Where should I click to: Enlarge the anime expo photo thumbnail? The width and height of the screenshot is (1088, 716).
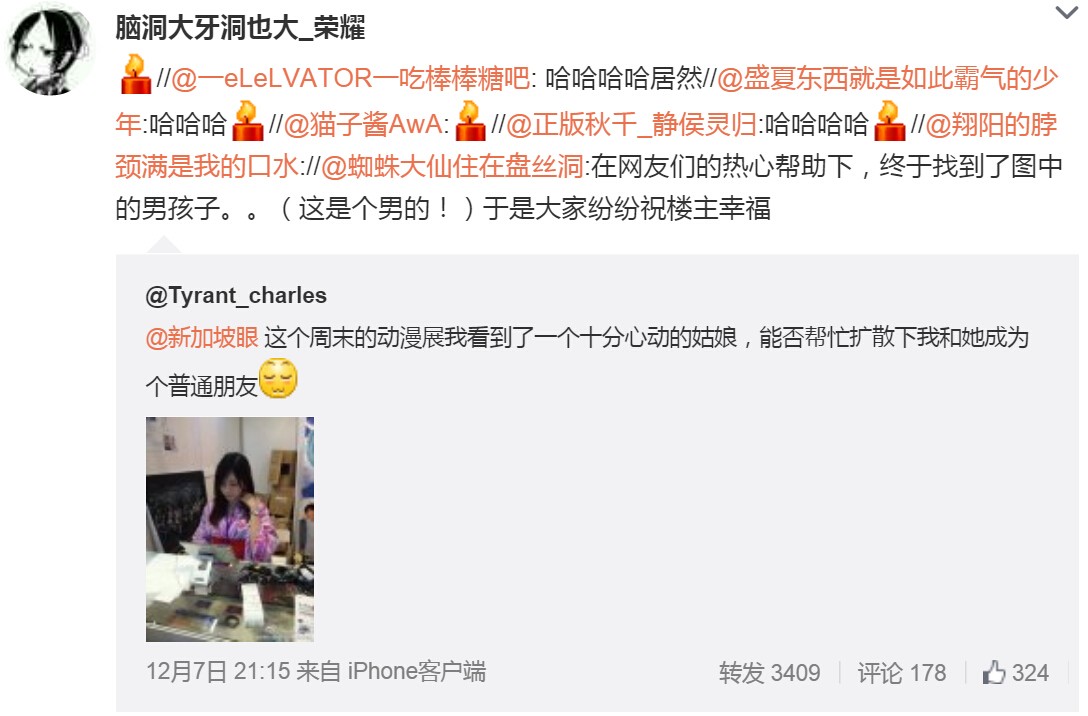[230, 529]
